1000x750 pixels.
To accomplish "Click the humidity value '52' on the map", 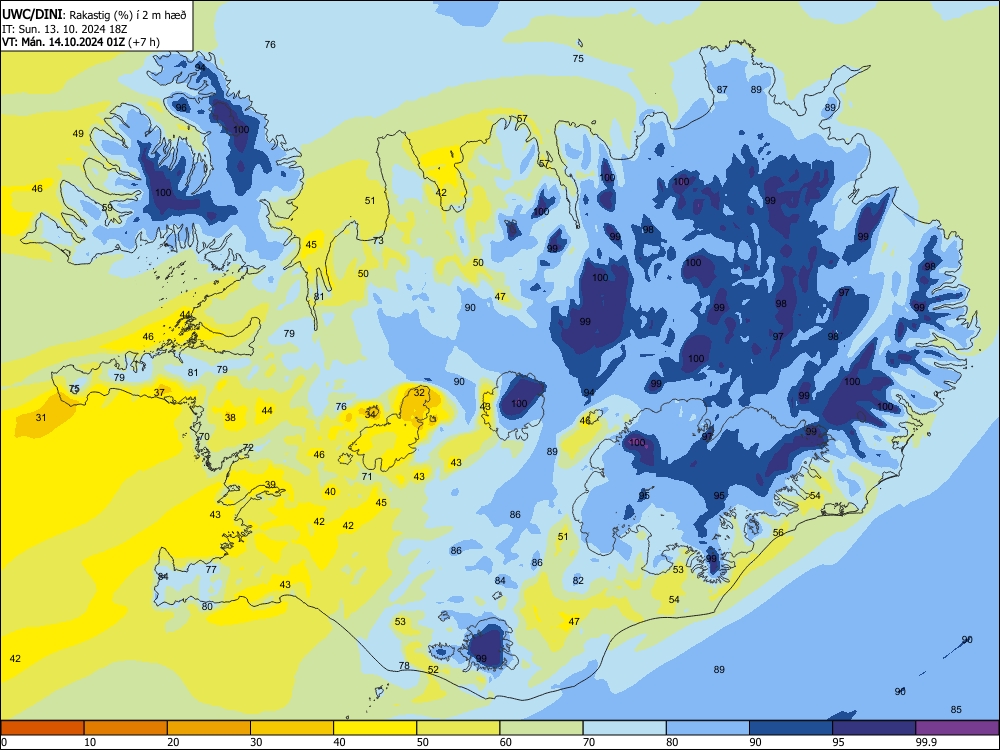I will (433, 669).
